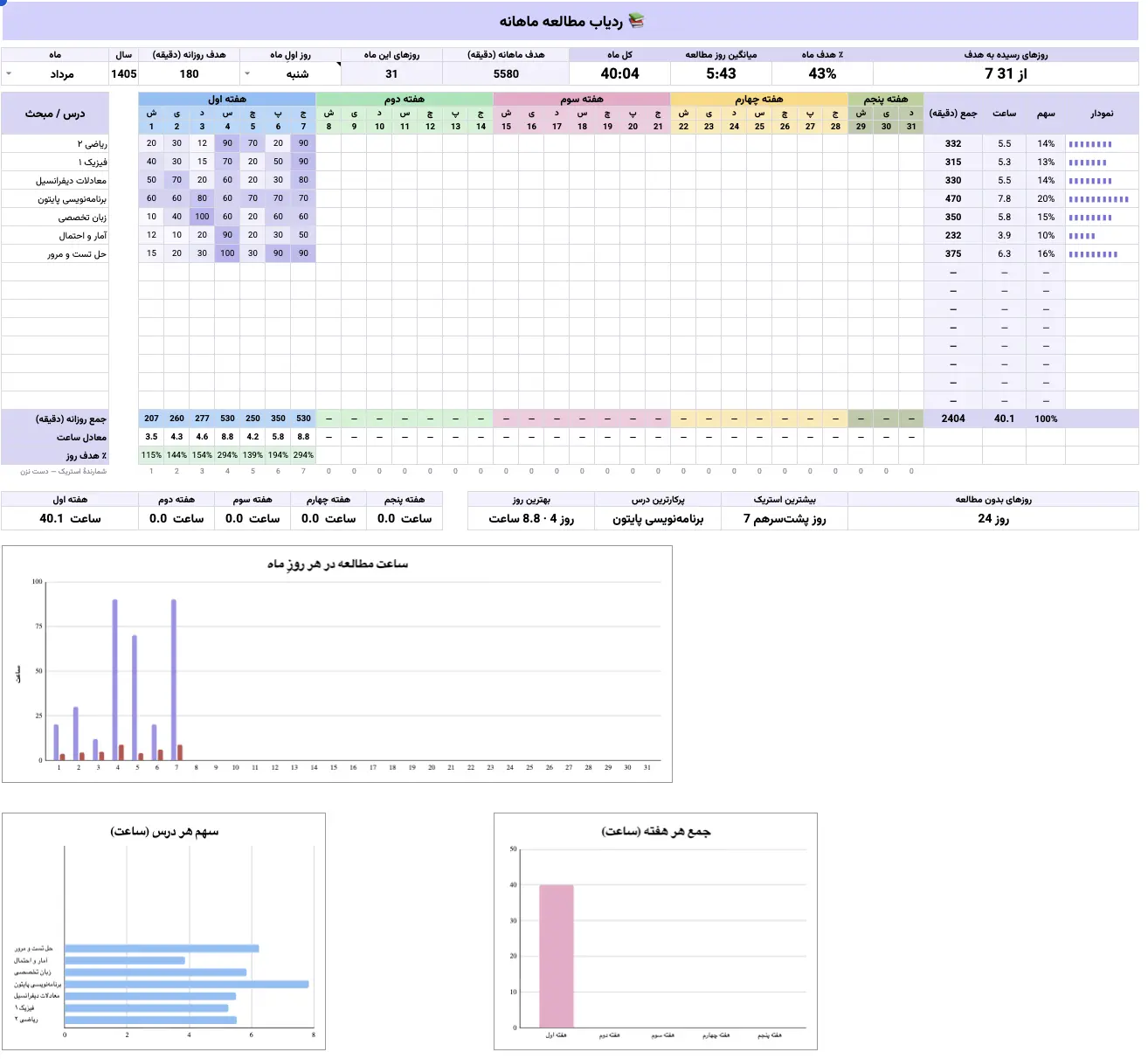Select the sparkline for برنامه‌نویسی پایتون row
This screenshot has width=1148, height=1059.
pos(1098,199)
